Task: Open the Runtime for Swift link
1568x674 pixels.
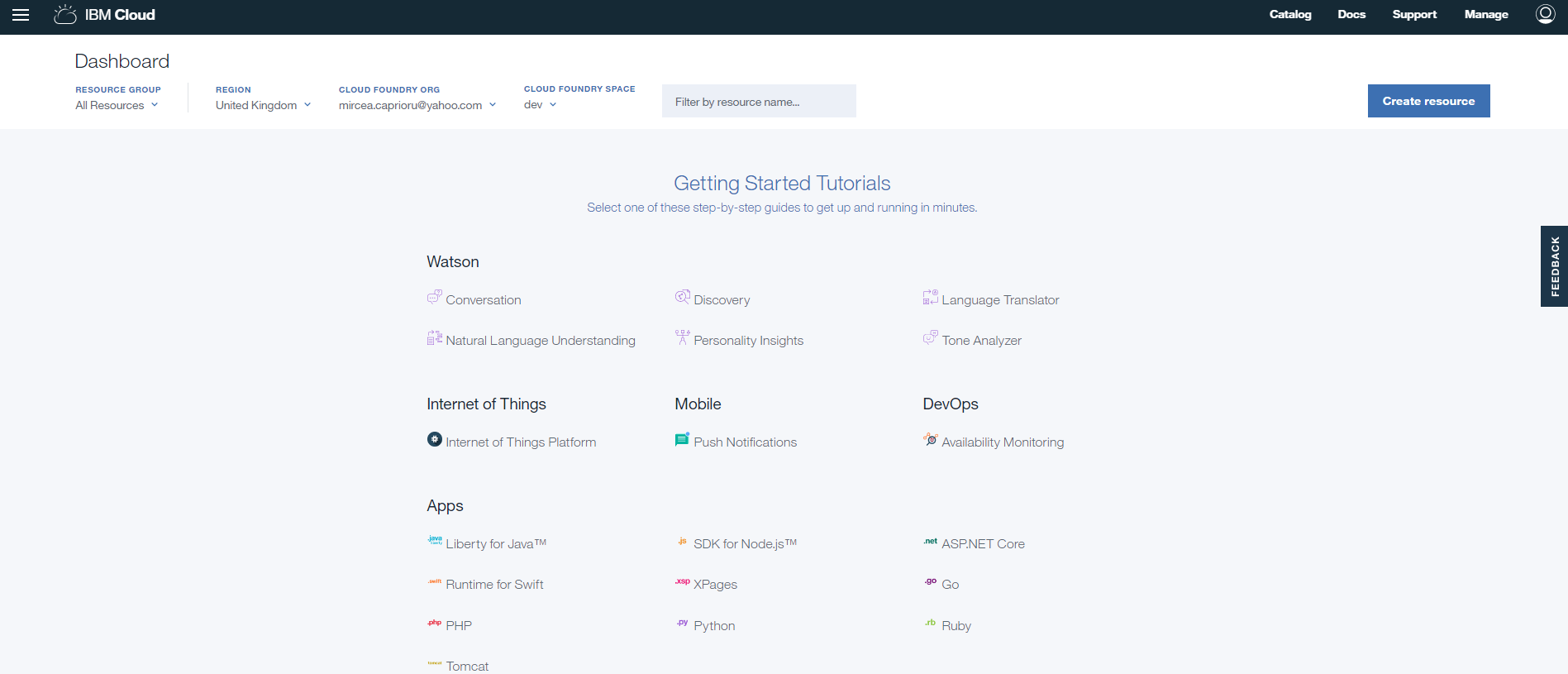Action: [494, 585]
